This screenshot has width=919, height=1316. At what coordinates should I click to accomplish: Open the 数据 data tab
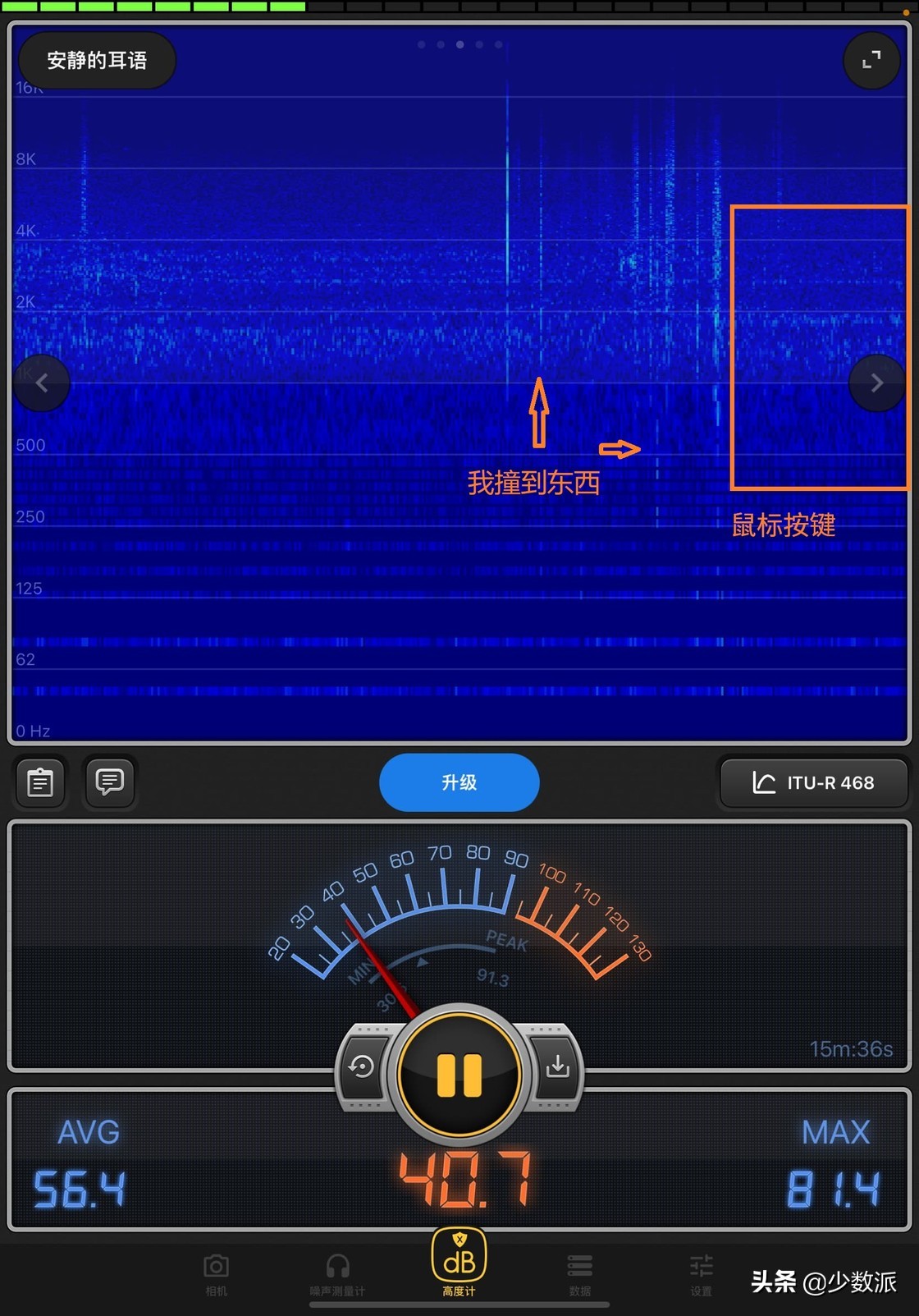(x=580, y=1274)
